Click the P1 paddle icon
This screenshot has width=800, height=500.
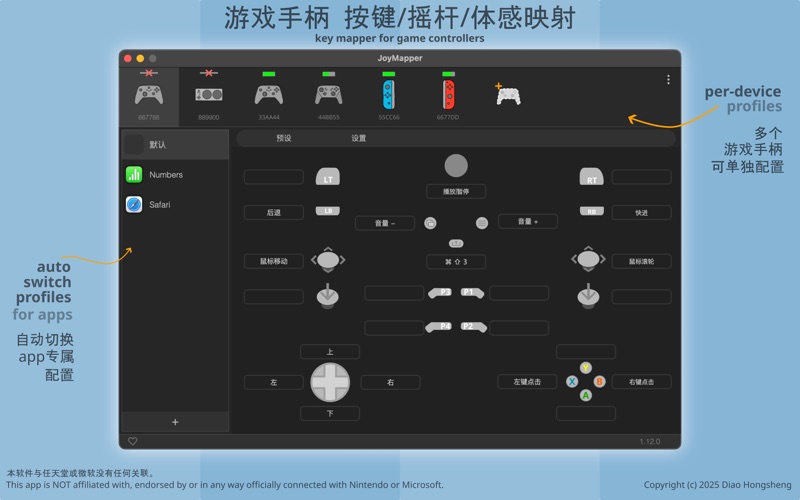click(x=471, y=293)
